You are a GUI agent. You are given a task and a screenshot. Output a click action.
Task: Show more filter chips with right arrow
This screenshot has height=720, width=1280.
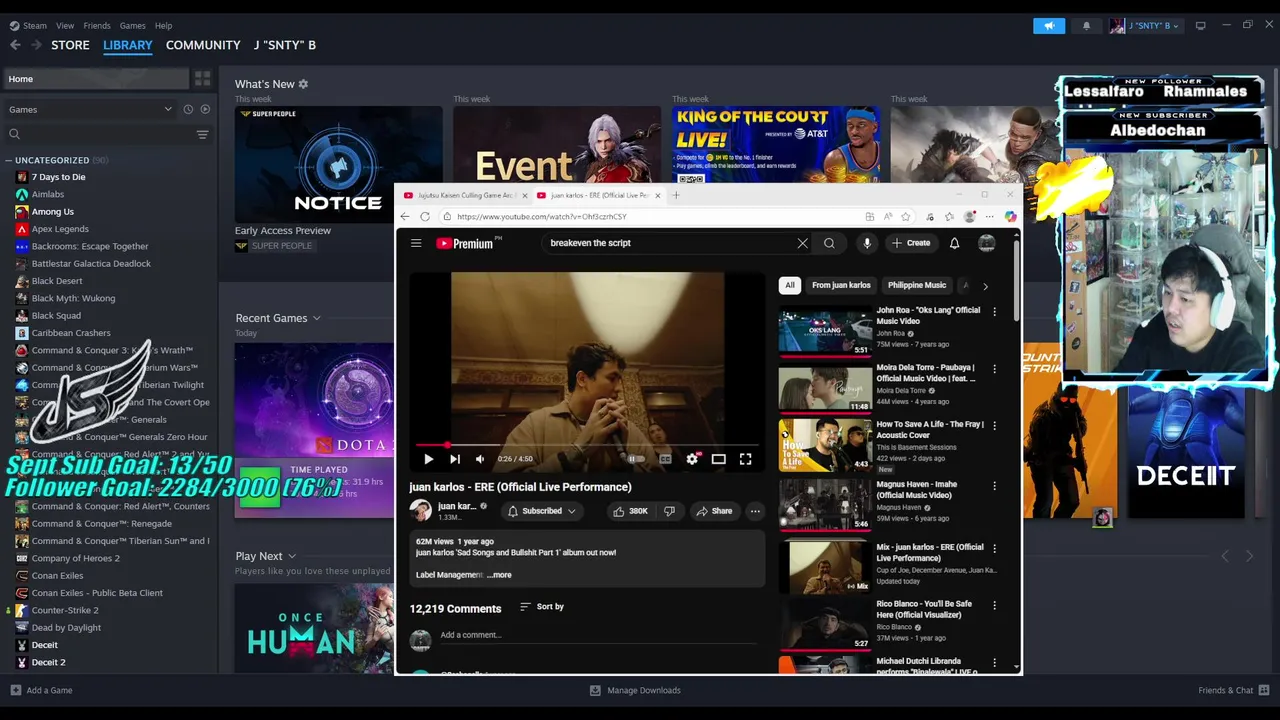(x=985, y=286)
